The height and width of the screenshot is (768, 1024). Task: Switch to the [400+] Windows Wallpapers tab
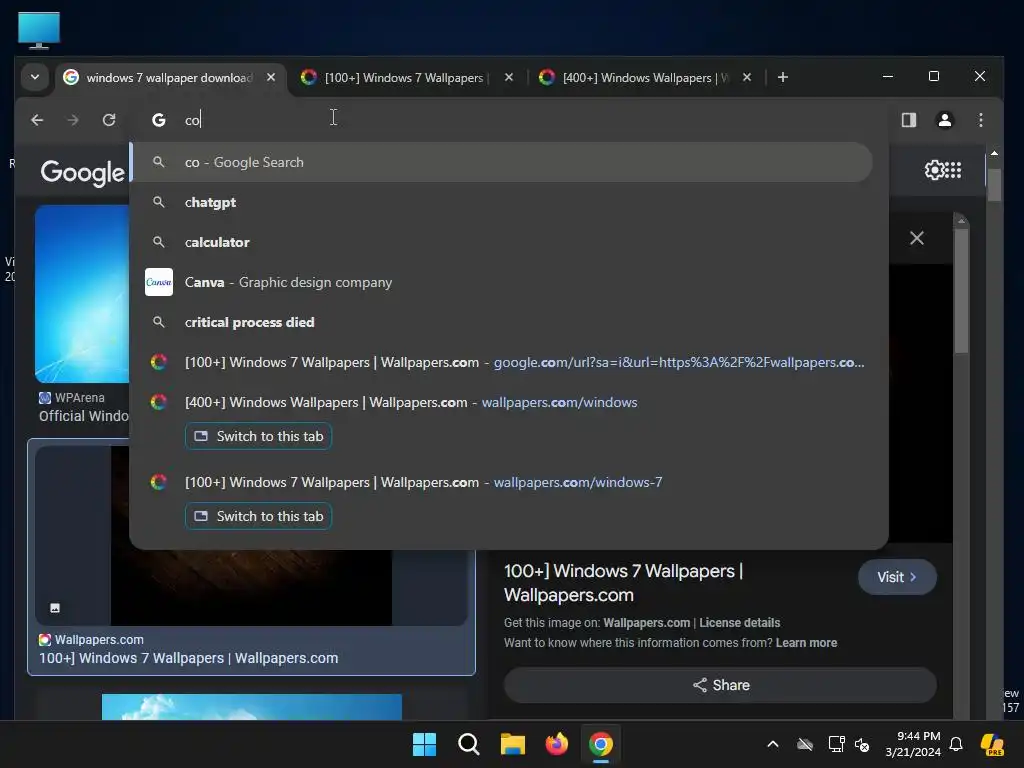[645, 78]
